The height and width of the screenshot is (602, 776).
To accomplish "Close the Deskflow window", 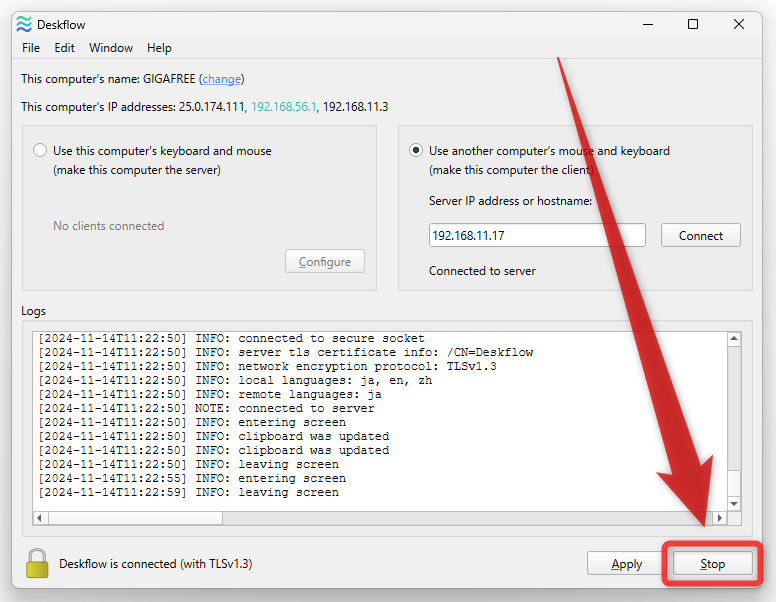I will (739, 24).
